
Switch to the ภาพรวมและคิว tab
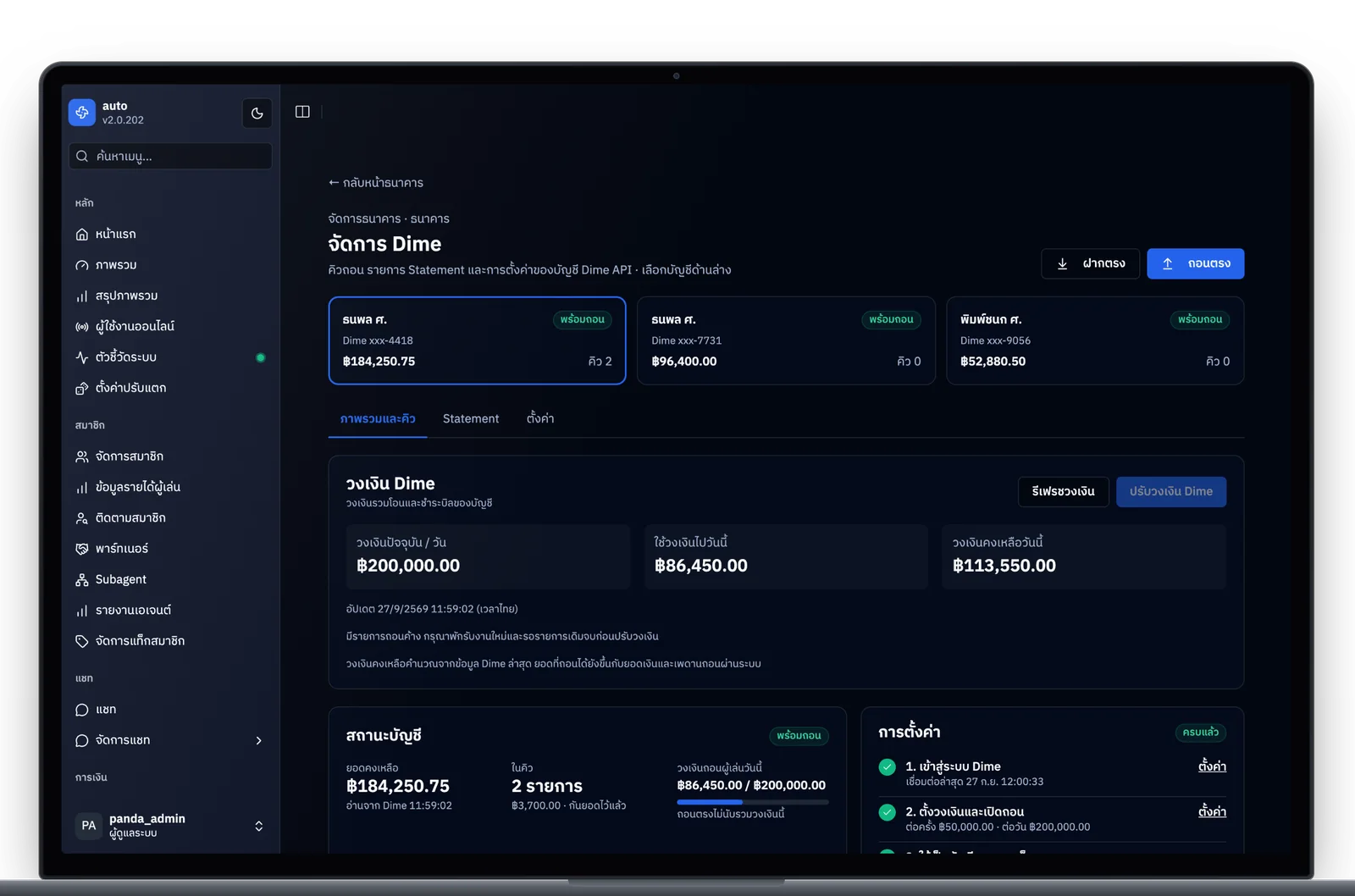378,419
